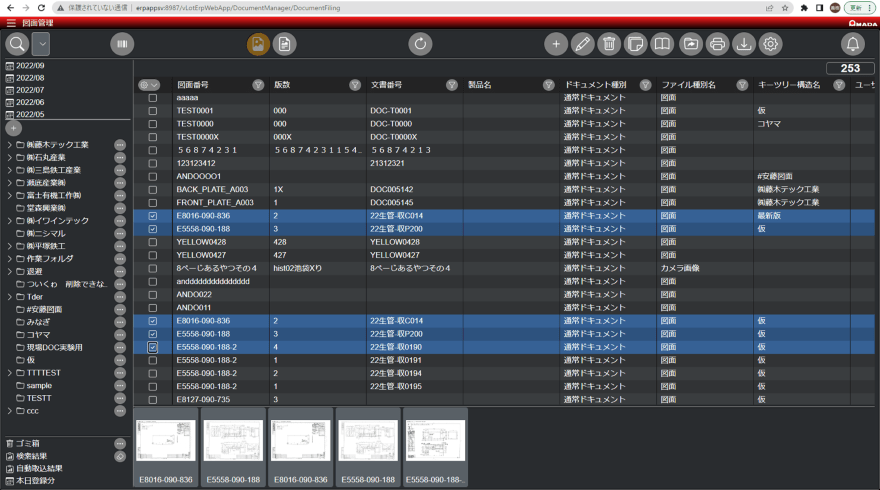Click the printer icon
This screenshot has width=880, height=490.
717,44
